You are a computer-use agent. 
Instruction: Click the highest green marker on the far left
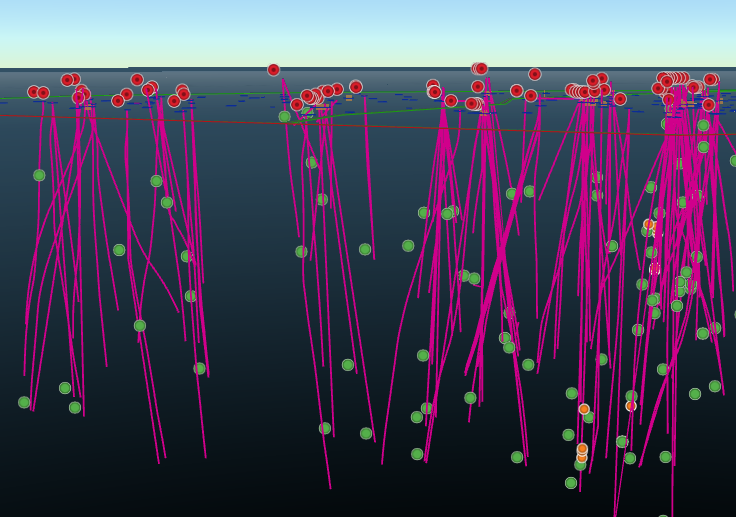pos(39,175)
